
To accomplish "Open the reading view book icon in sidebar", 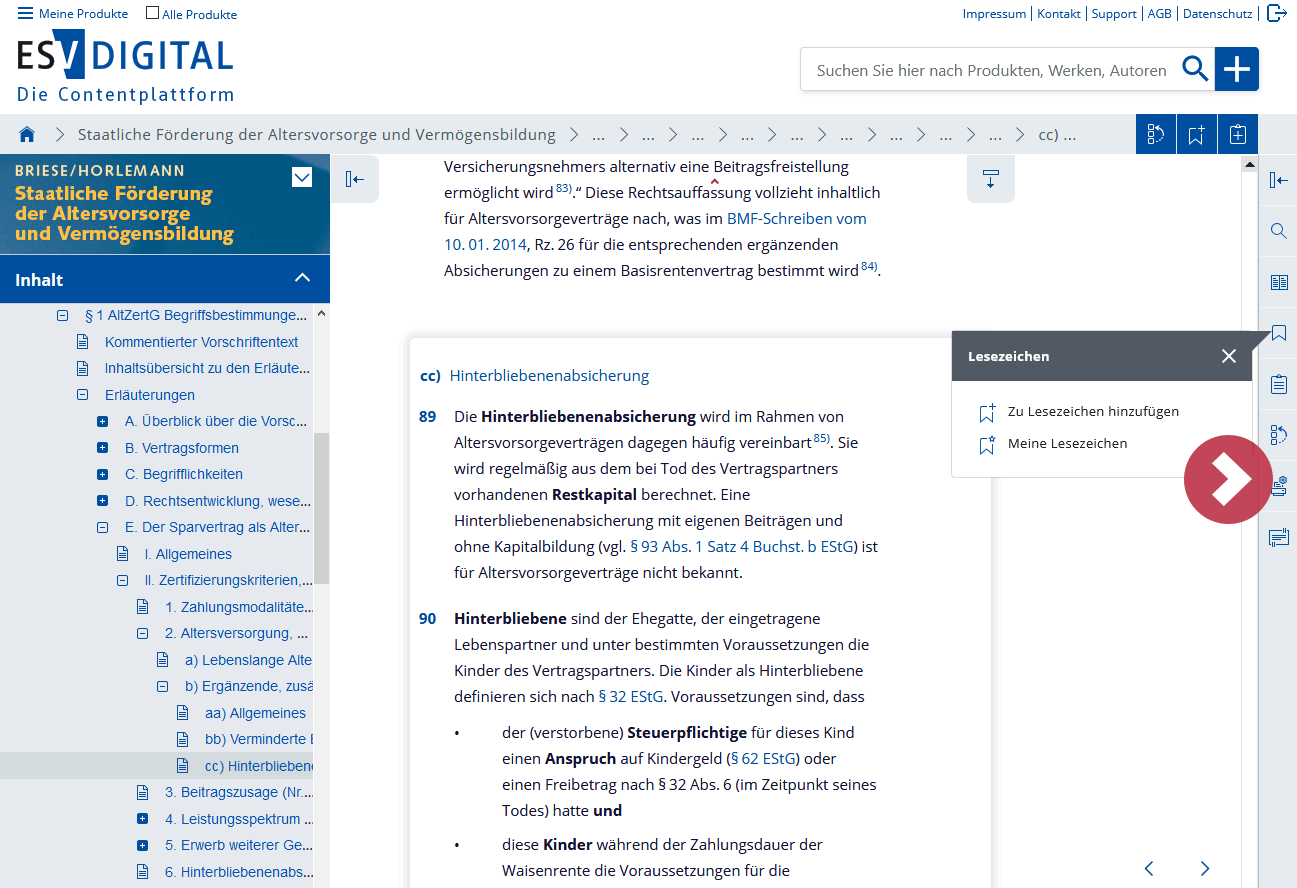I will (1278, 282).
